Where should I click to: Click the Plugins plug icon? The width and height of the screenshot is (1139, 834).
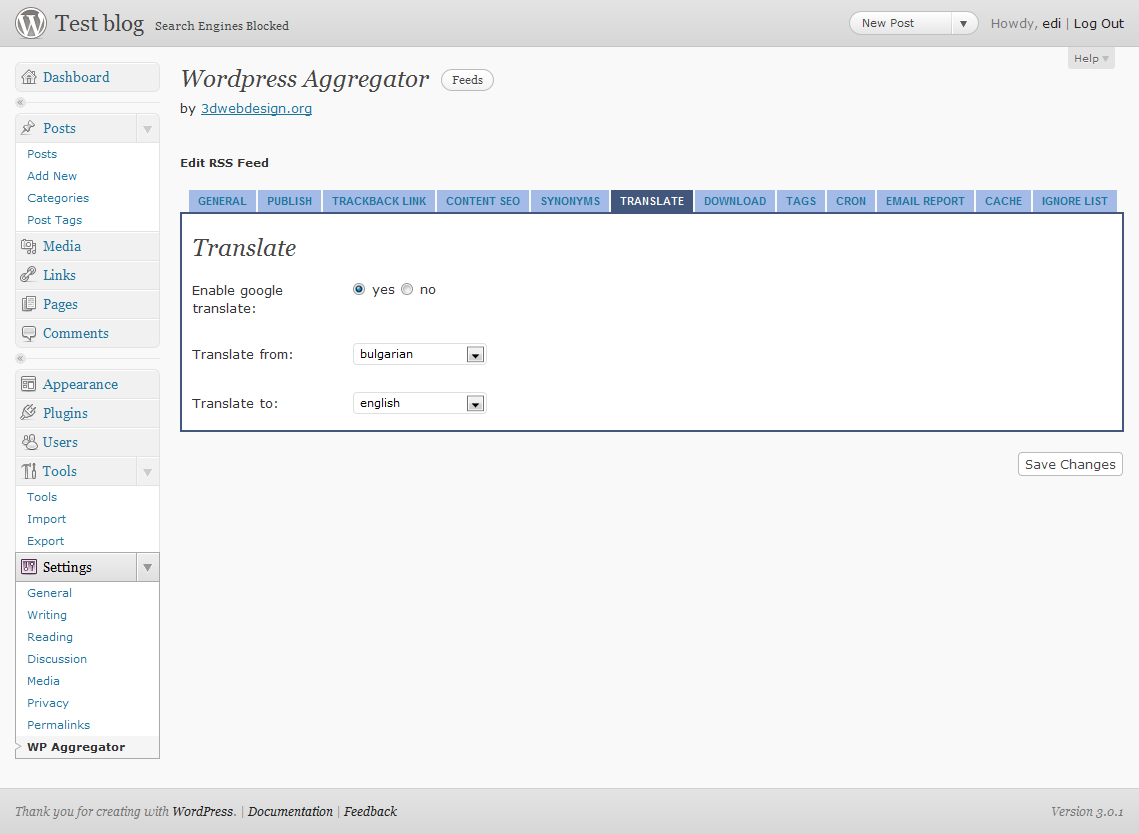click(x=28, y=413)
